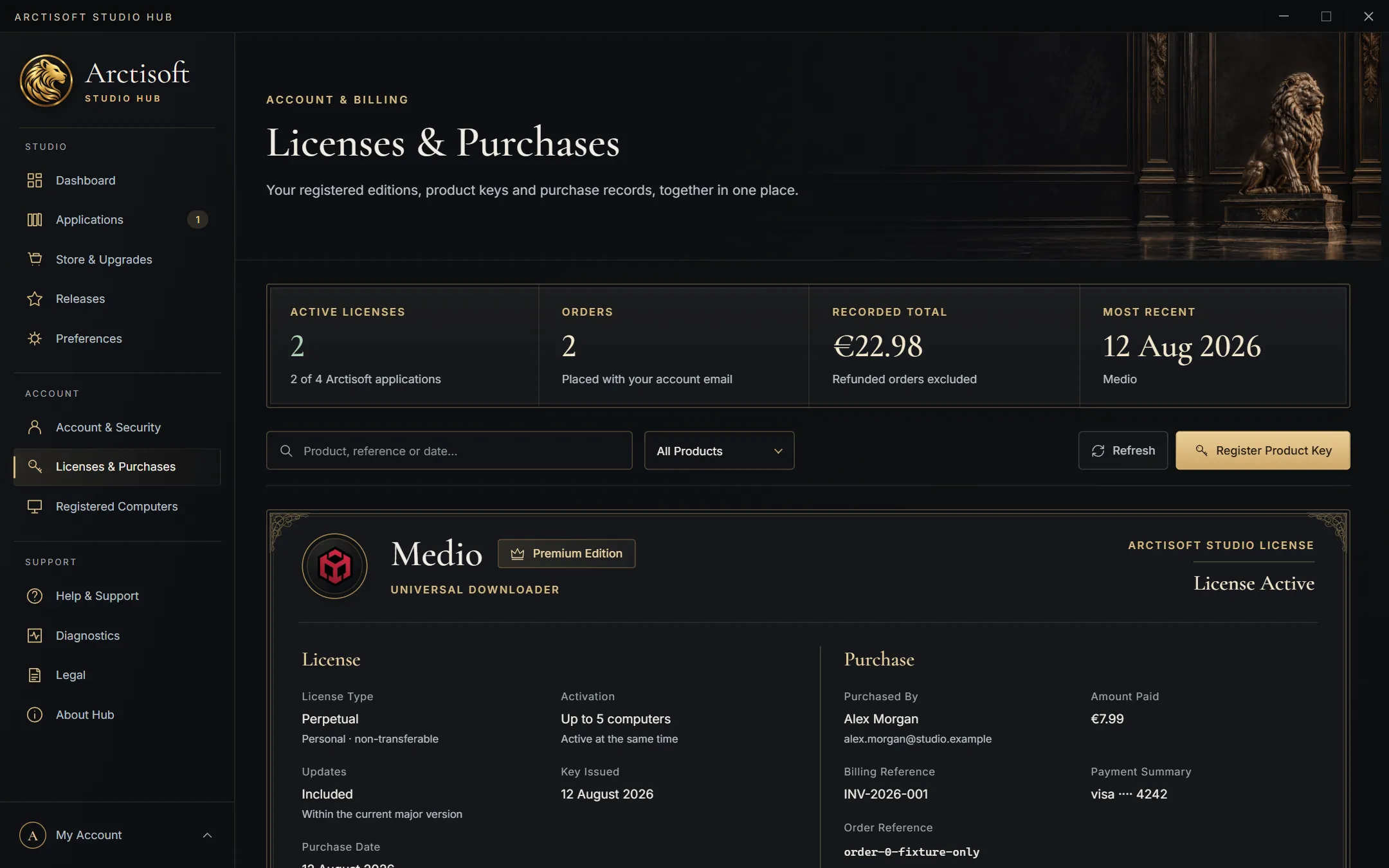
Task: Click the Up to 5 computers value
Action: (615, 719)
